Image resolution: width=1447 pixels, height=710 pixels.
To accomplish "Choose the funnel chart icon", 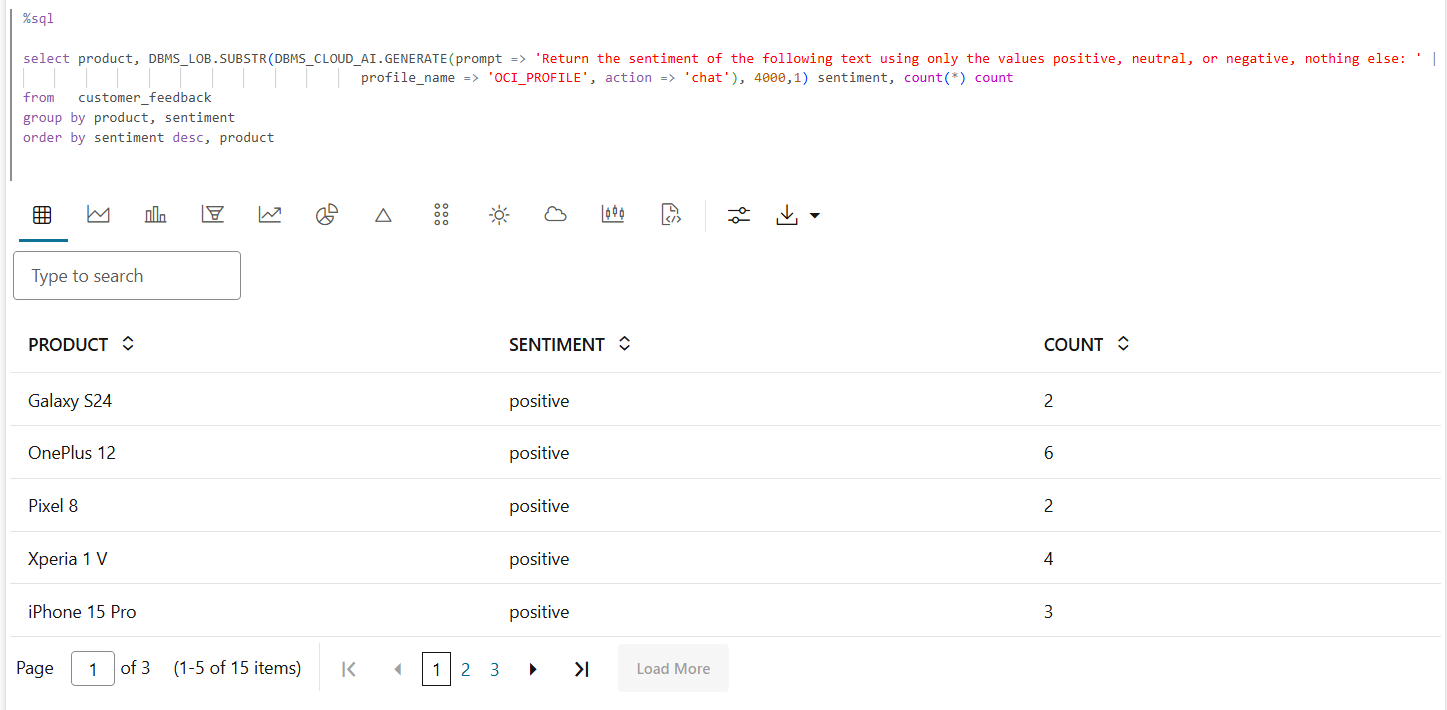I will point(212,215).
